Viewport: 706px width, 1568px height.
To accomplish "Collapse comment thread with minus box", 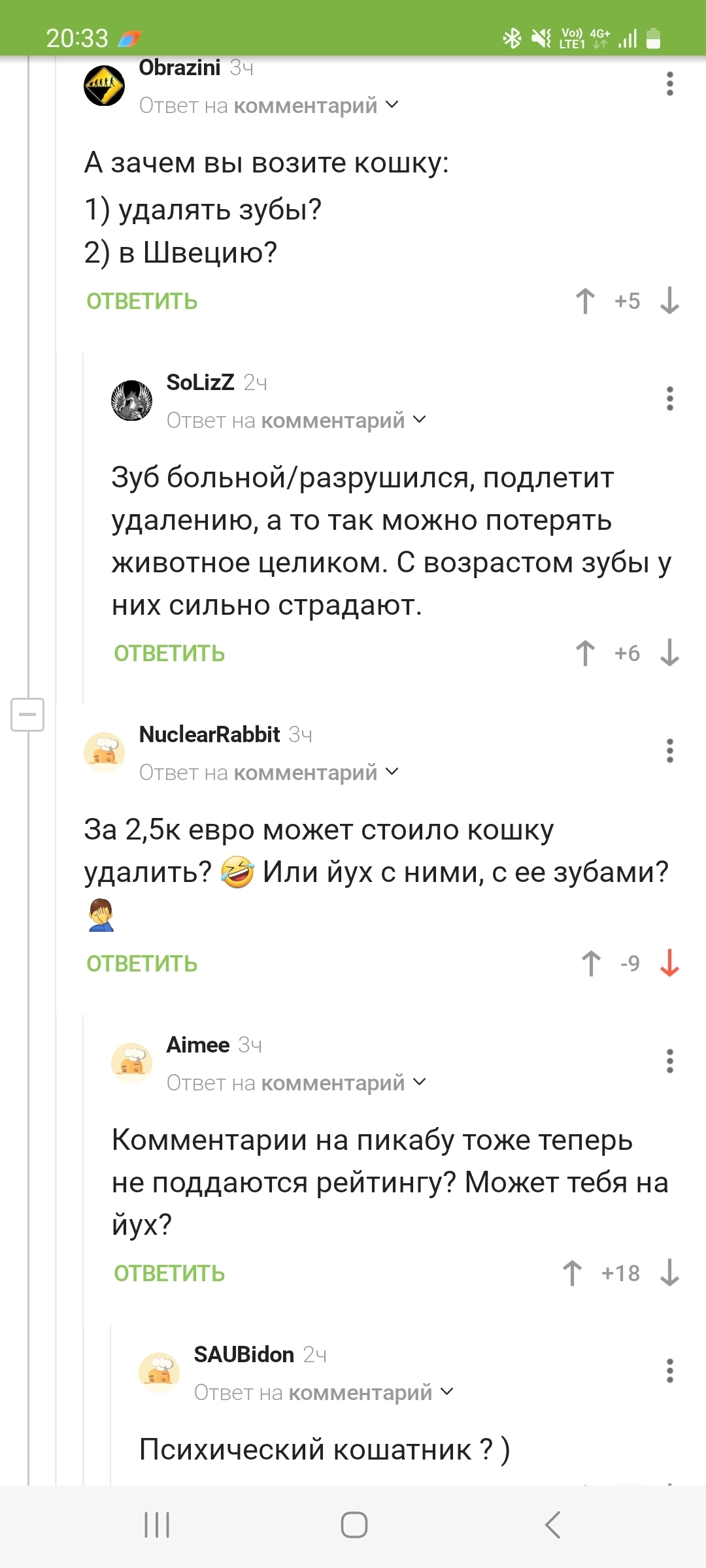I will (27, 714).
